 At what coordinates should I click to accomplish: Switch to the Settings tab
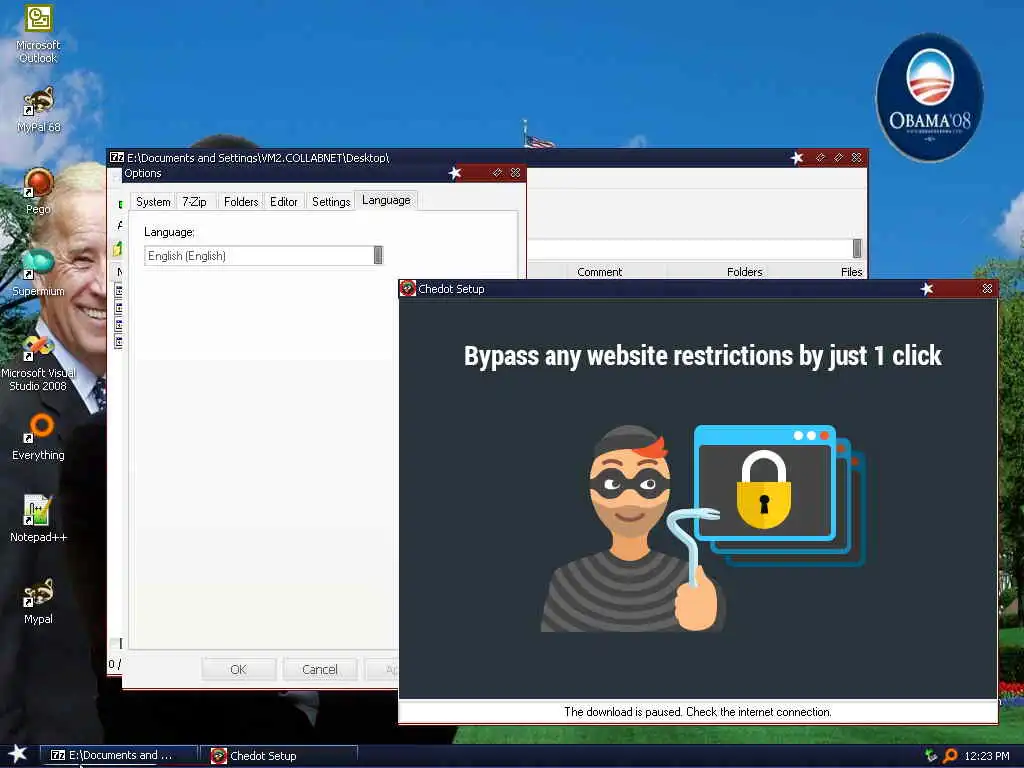331,202
